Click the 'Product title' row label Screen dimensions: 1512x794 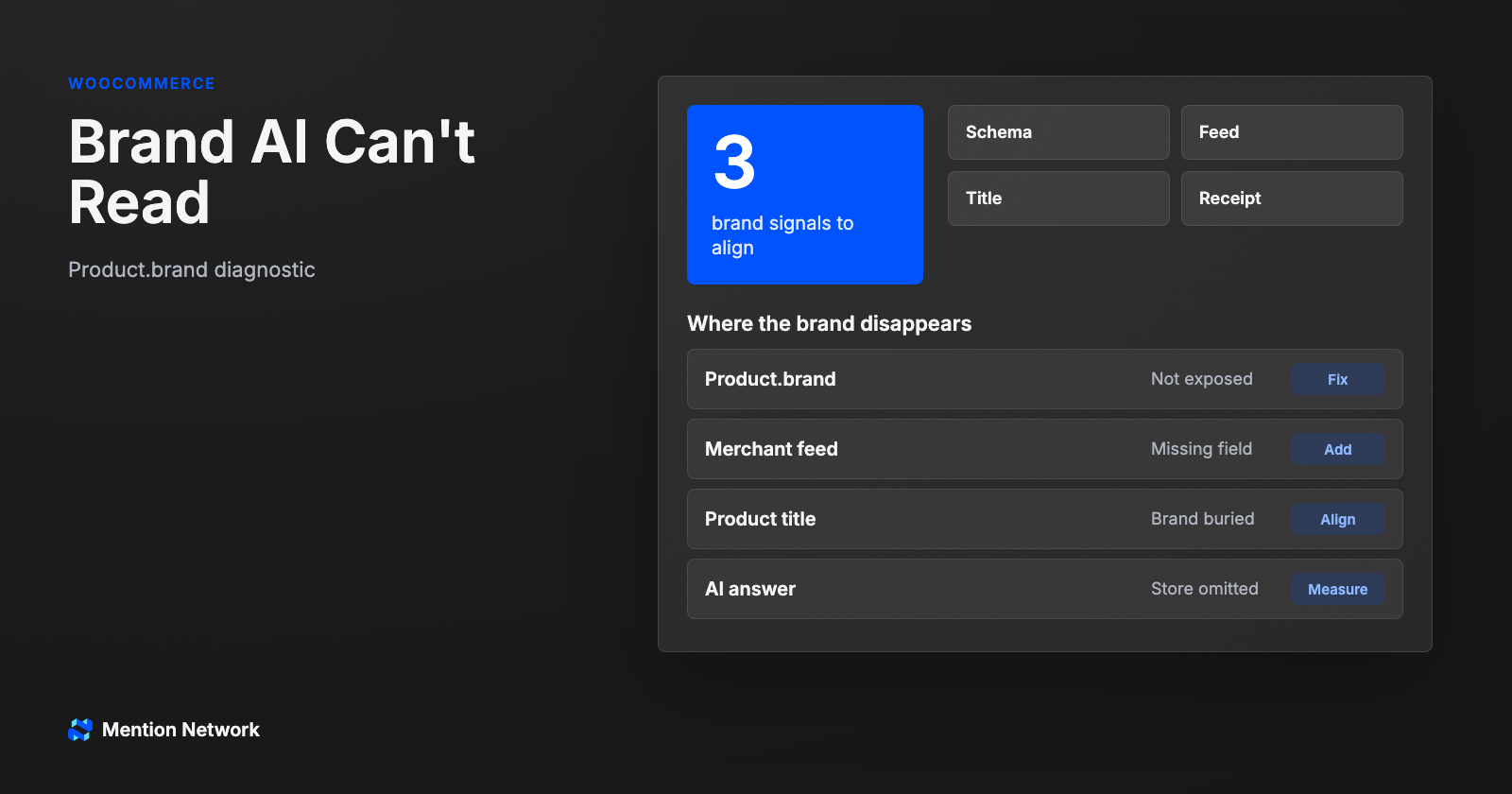tap(761, 519)
